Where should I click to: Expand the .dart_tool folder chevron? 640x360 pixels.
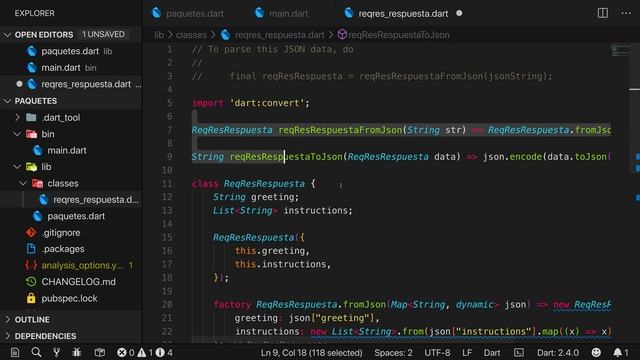click(x=17, y=117)
